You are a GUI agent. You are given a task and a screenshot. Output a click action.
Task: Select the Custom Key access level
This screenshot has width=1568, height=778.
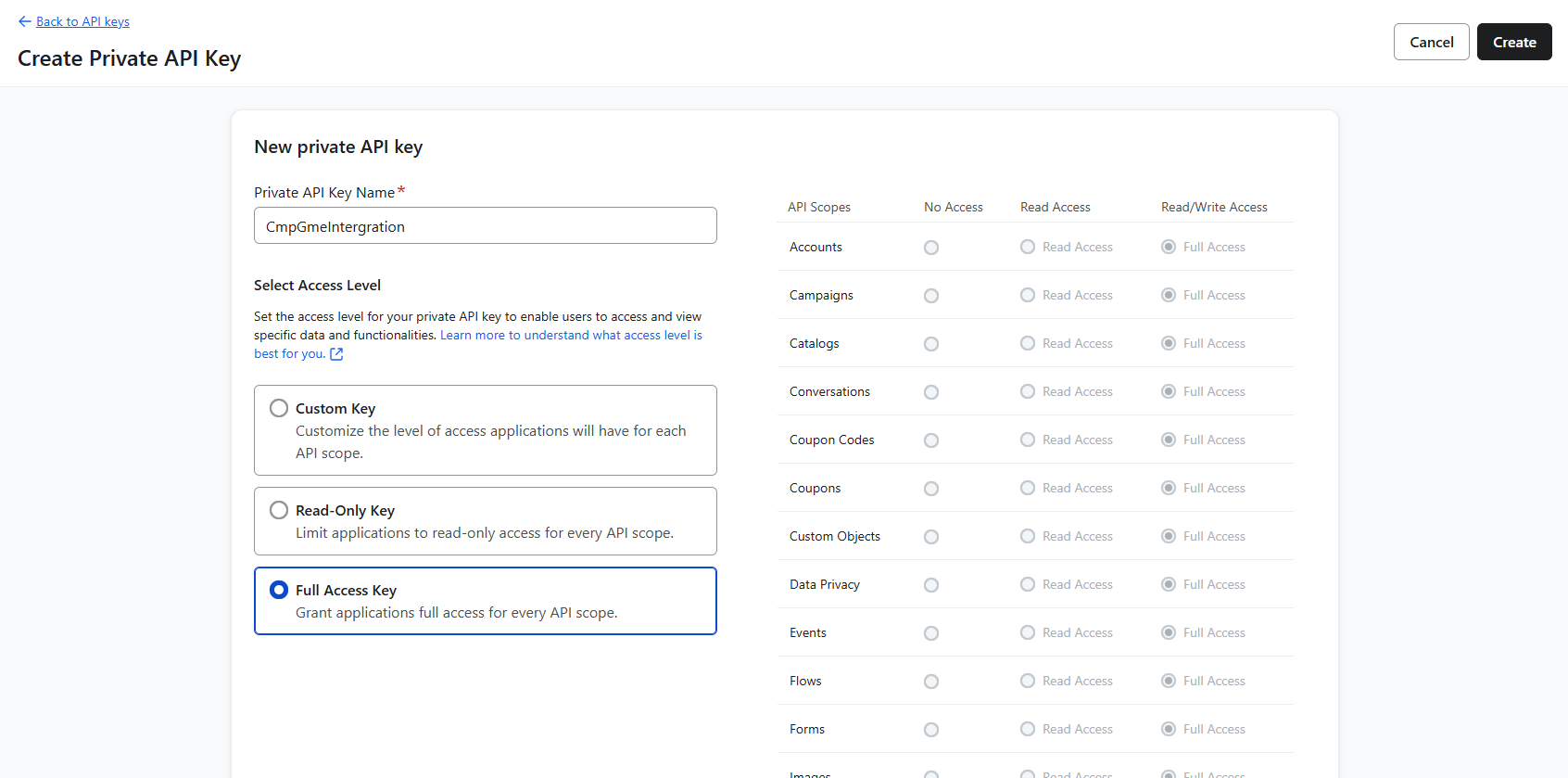point(279,408)
